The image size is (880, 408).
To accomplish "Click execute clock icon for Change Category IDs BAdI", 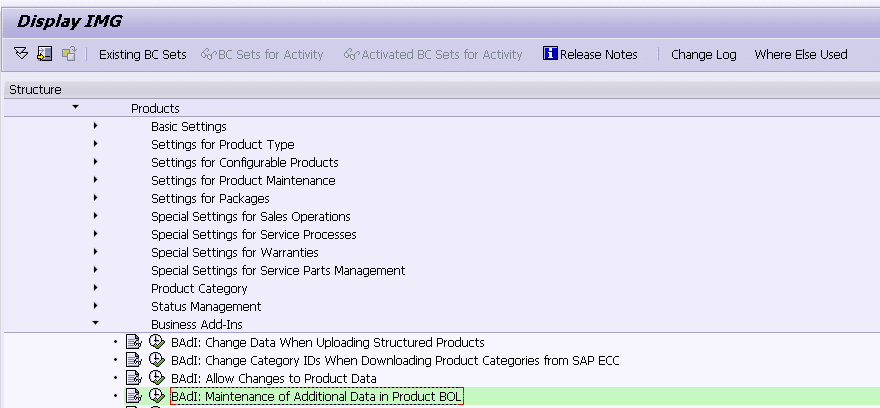I will point(156,361).
